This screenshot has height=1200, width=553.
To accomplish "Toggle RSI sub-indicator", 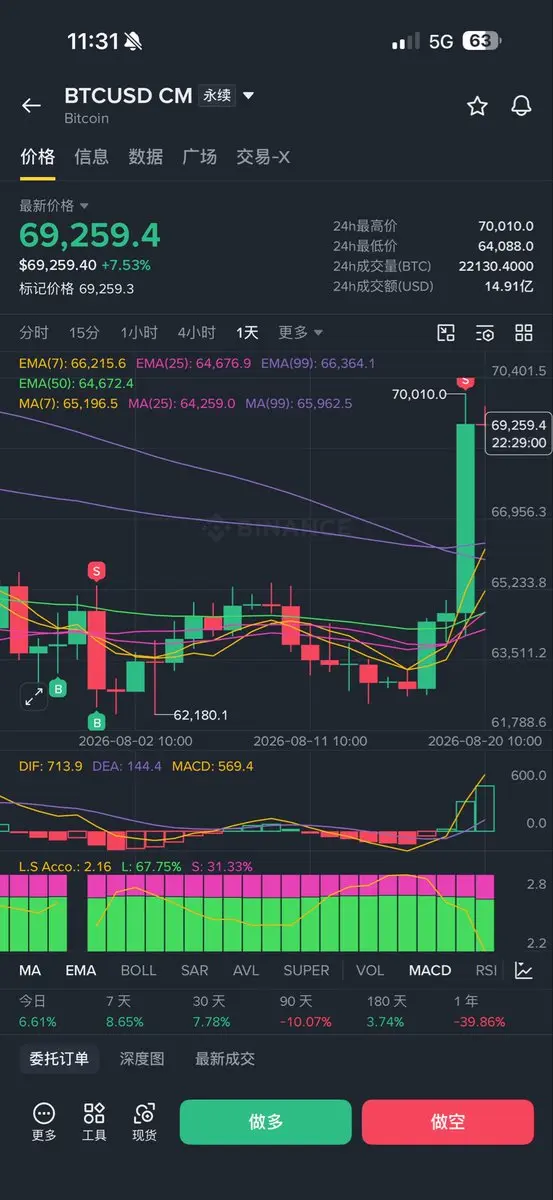I will [x=486, y=970].
